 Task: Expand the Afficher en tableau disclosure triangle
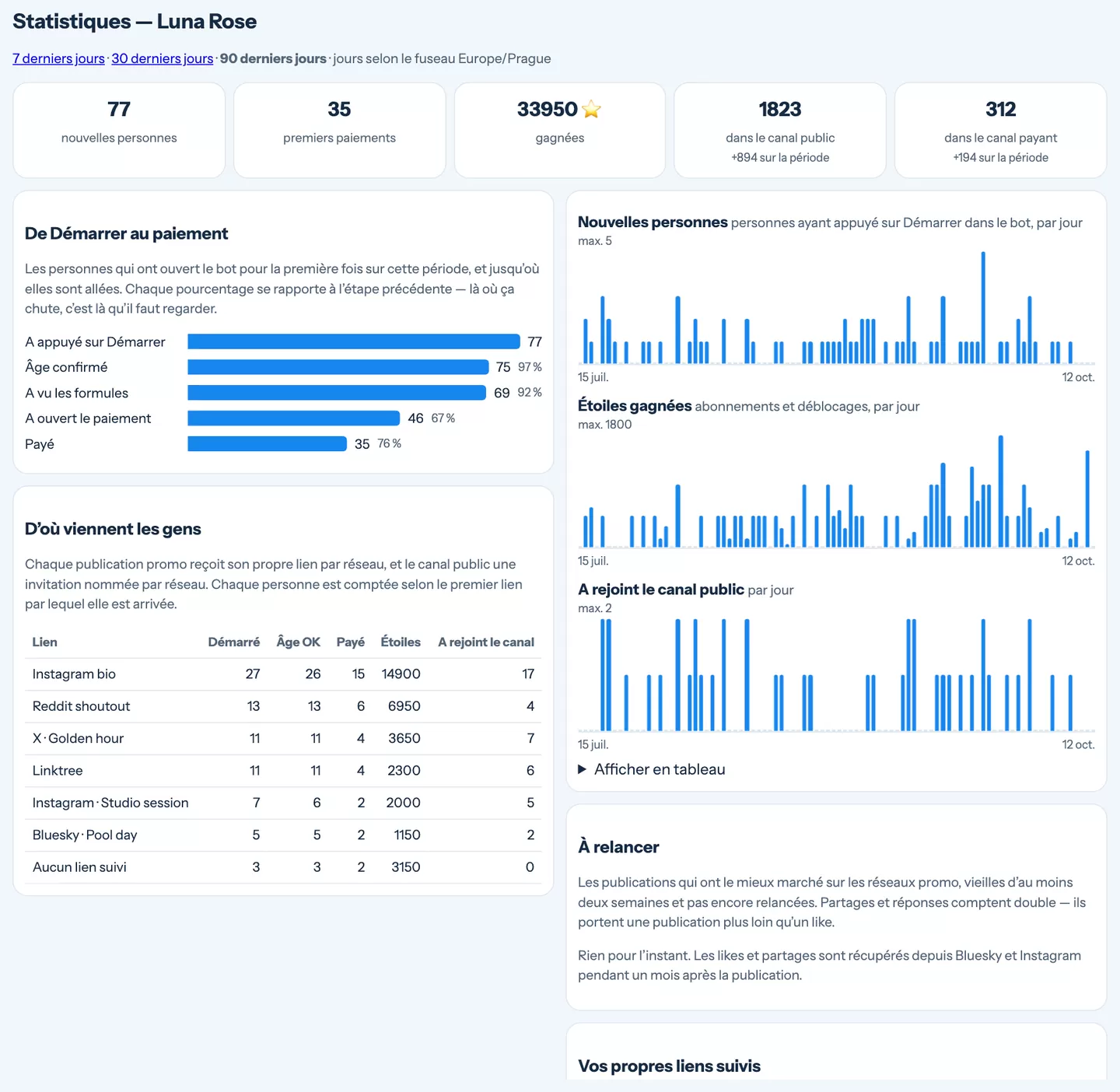582,769
